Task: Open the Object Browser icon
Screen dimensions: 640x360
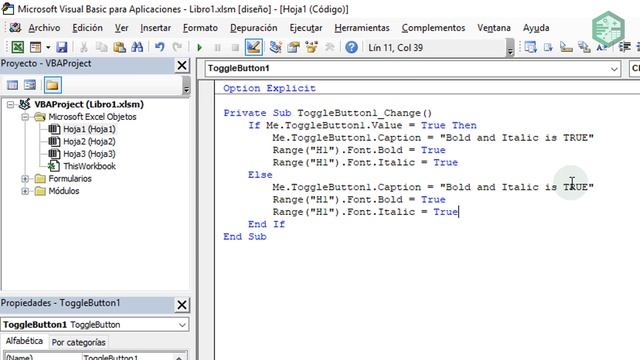Action: point(311,47)
